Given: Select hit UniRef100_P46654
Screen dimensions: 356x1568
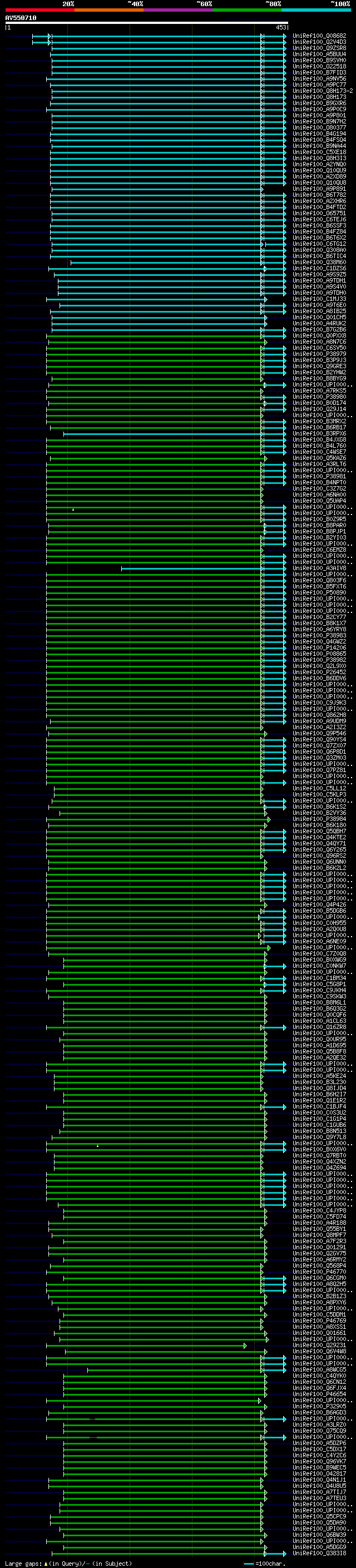Looking at the screenshot, I should point(319,1394).
